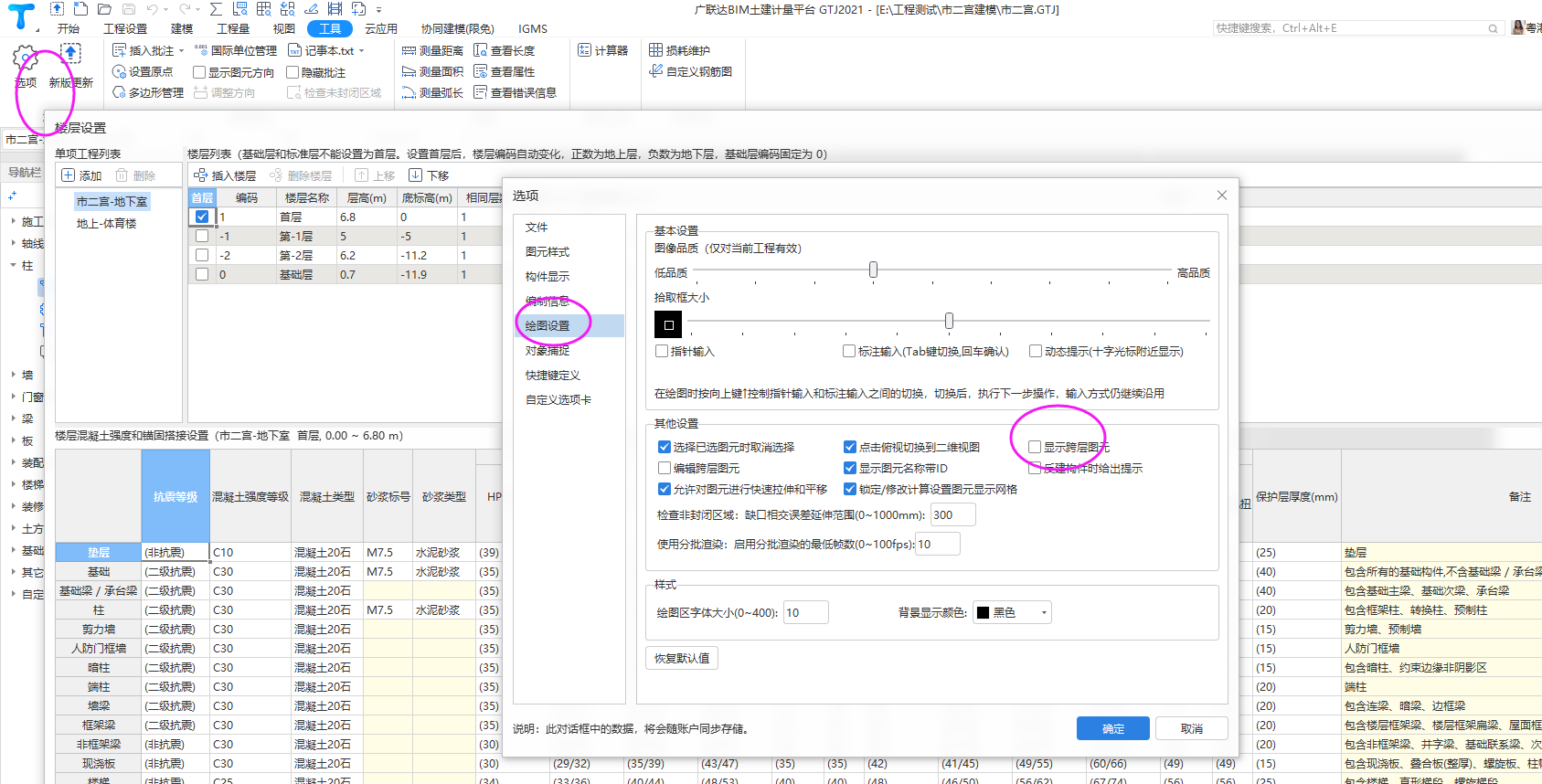Click 查看长度 tool
Viewport: 1542px width, 784px height.
505,50
